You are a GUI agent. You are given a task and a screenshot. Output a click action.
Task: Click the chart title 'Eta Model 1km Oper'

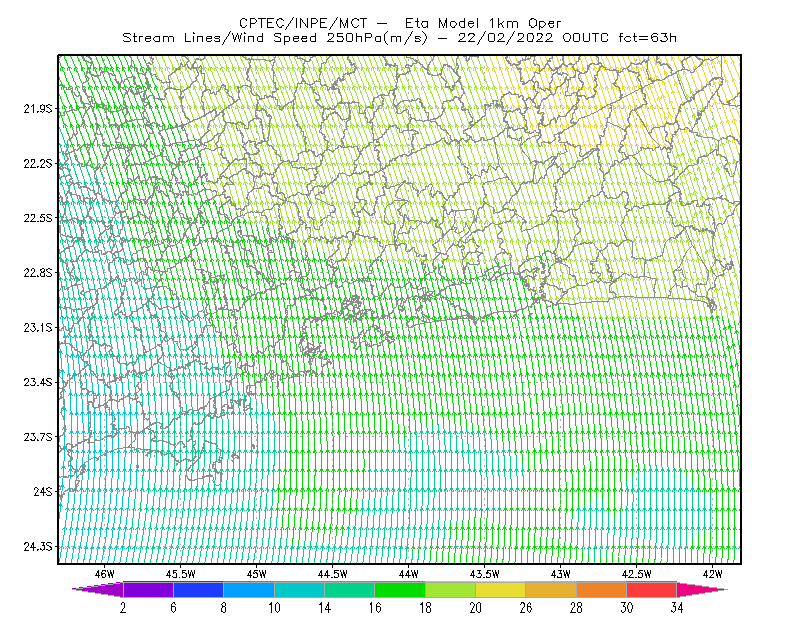click(x=483, y=23)
